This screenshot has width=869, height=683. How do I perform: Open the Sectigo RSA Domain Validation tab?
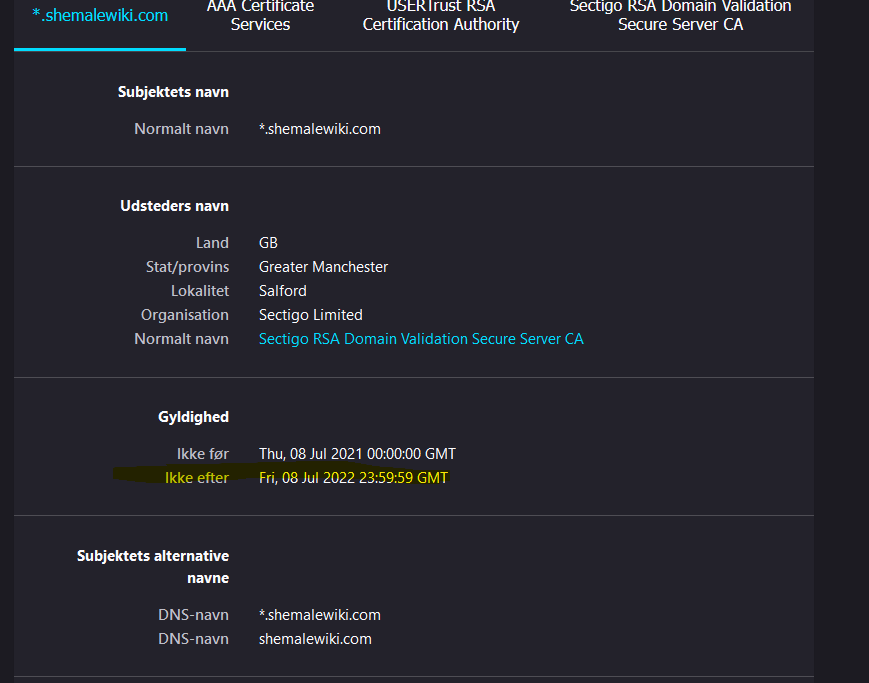point(681,16)
